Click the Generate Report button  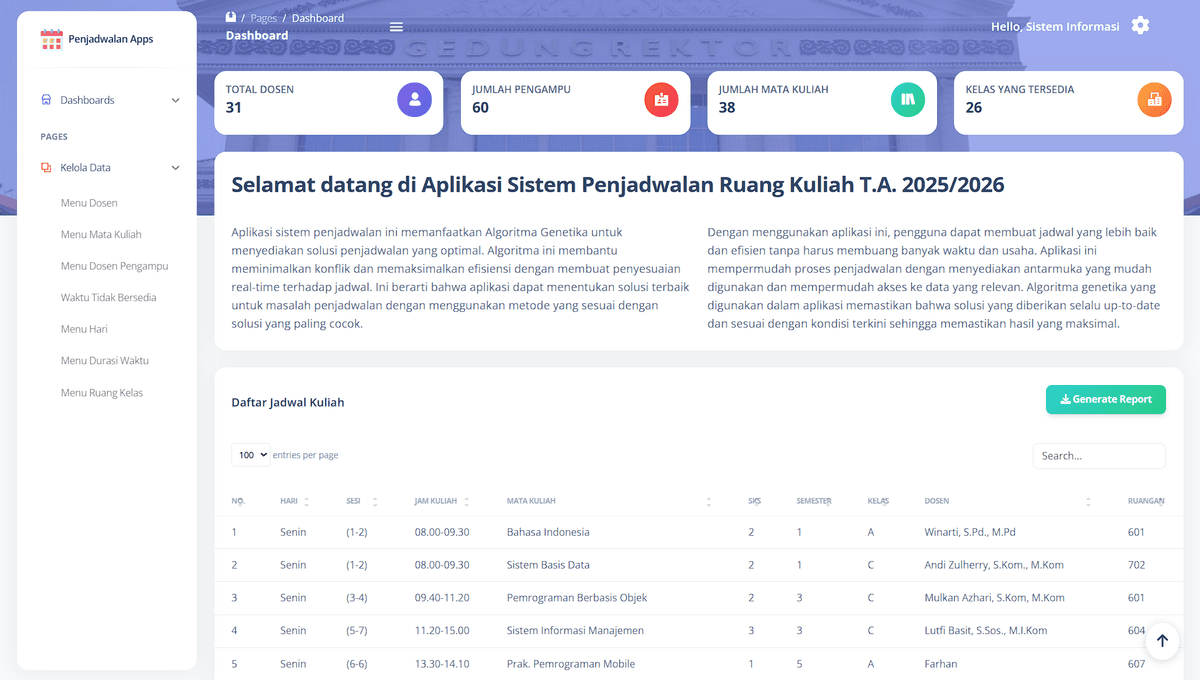[x=1105, y=399]
